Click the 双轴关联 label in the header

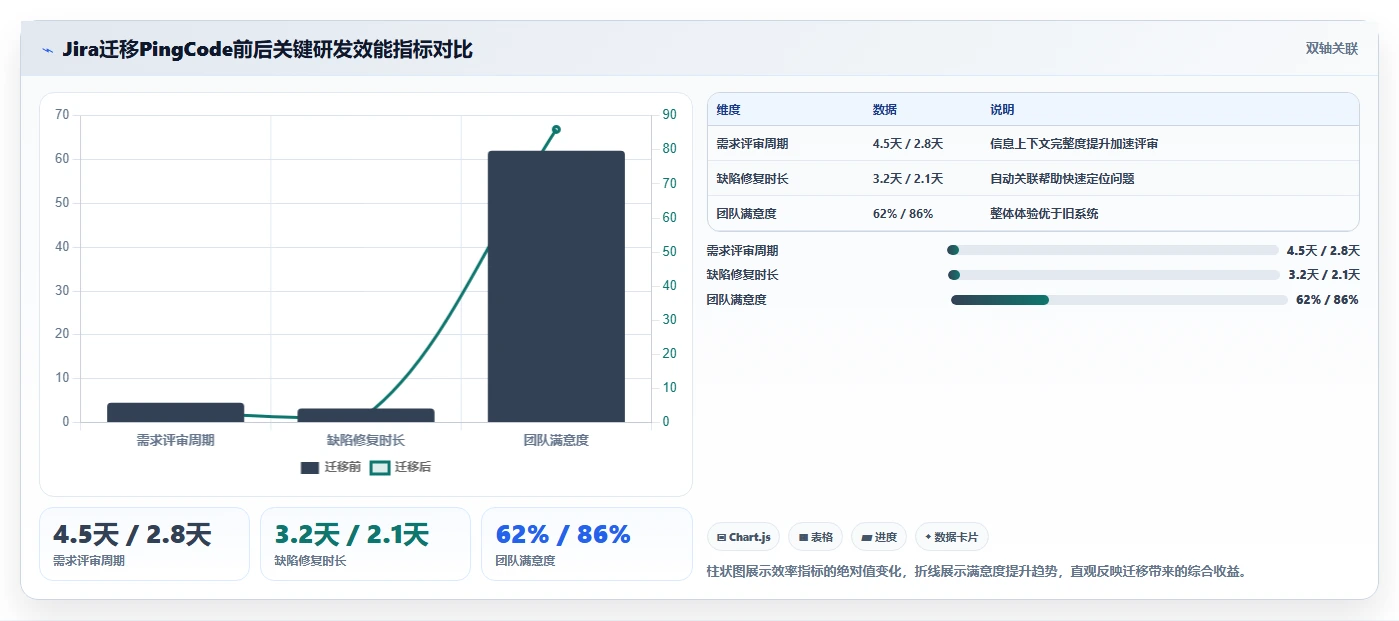[1331, 48]
